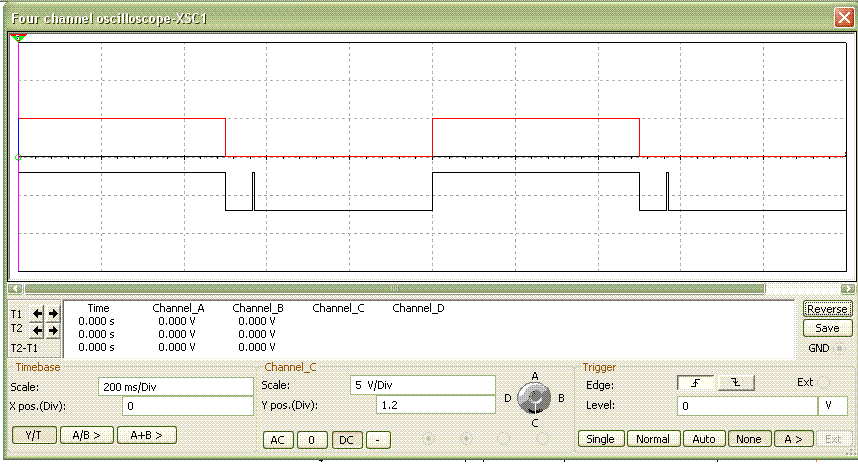Move cursor T1 left with its arrow
858x464 pixels.
pyautogui.click(x=37, y=314)
